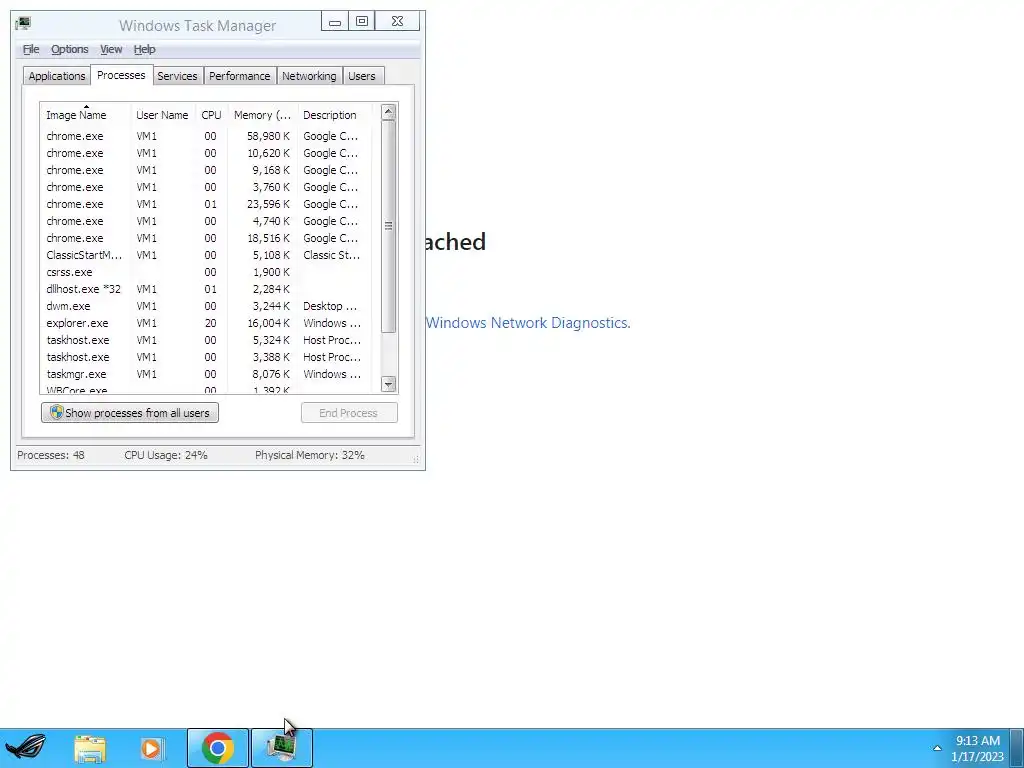Select the dllhost.exe *32 process
Viewport: 1024px width, 768px height.
(x=206, y=289)
